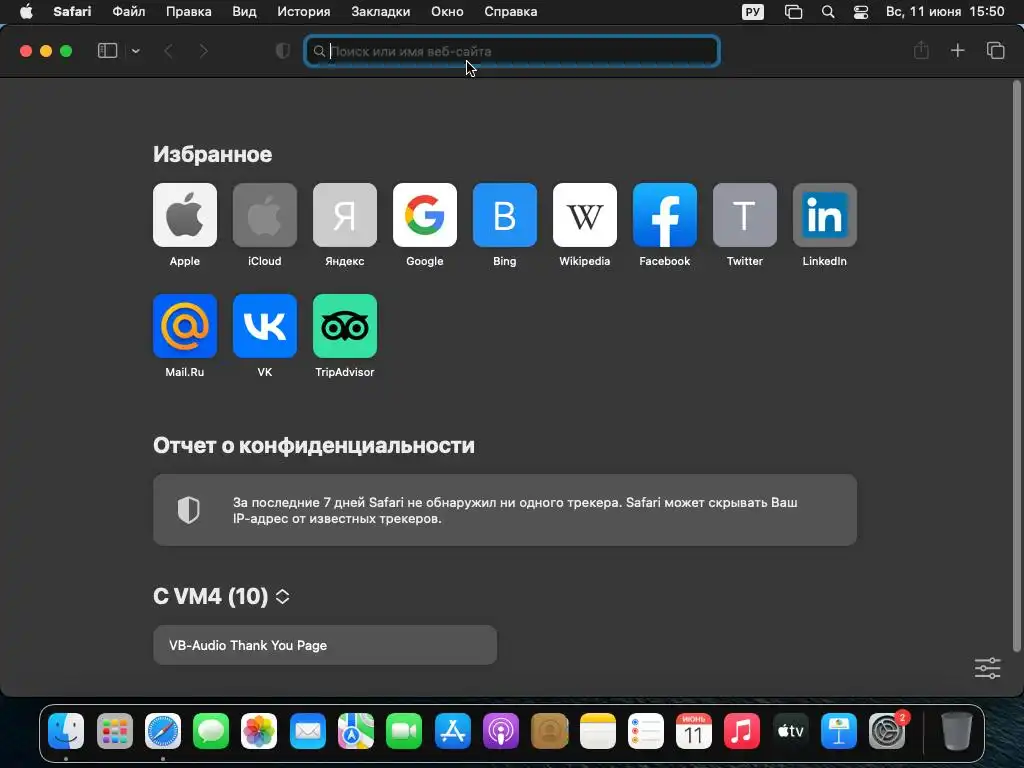Toggle the Safari sidebar
This screenshot has height=768, width=1024.
[x=107, y=51]
